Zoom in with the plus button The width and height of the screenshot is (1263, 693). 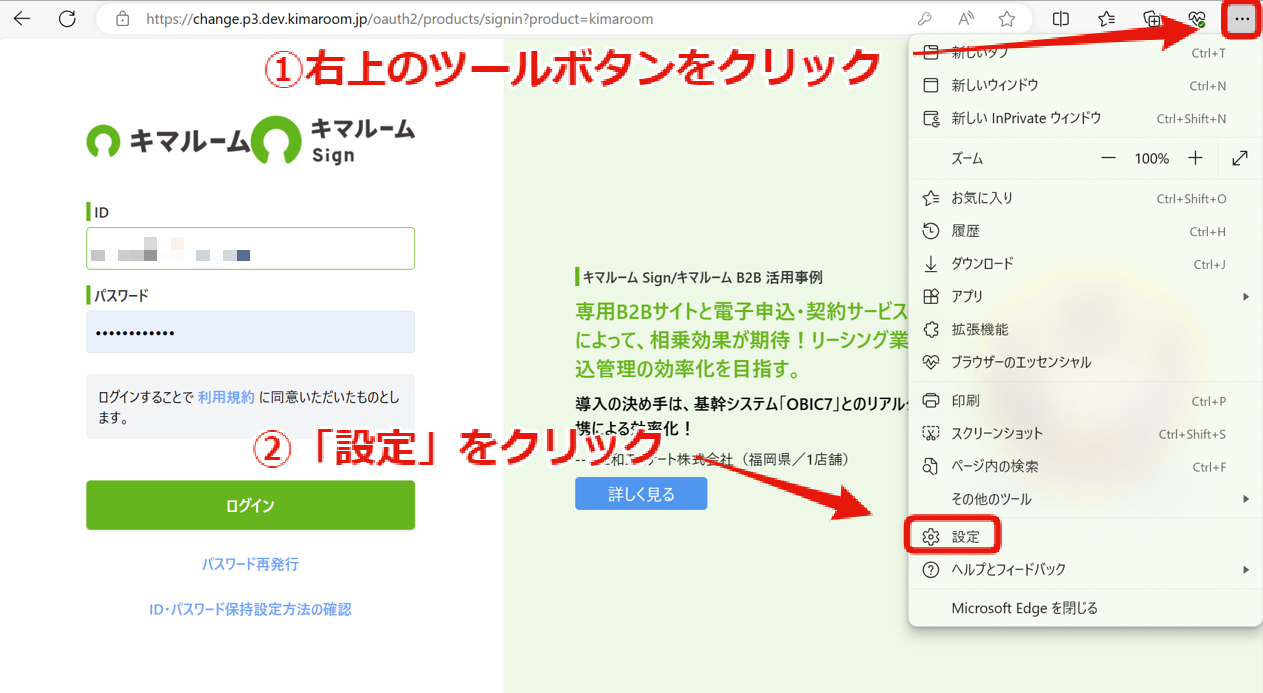[x=1196, y=158]
